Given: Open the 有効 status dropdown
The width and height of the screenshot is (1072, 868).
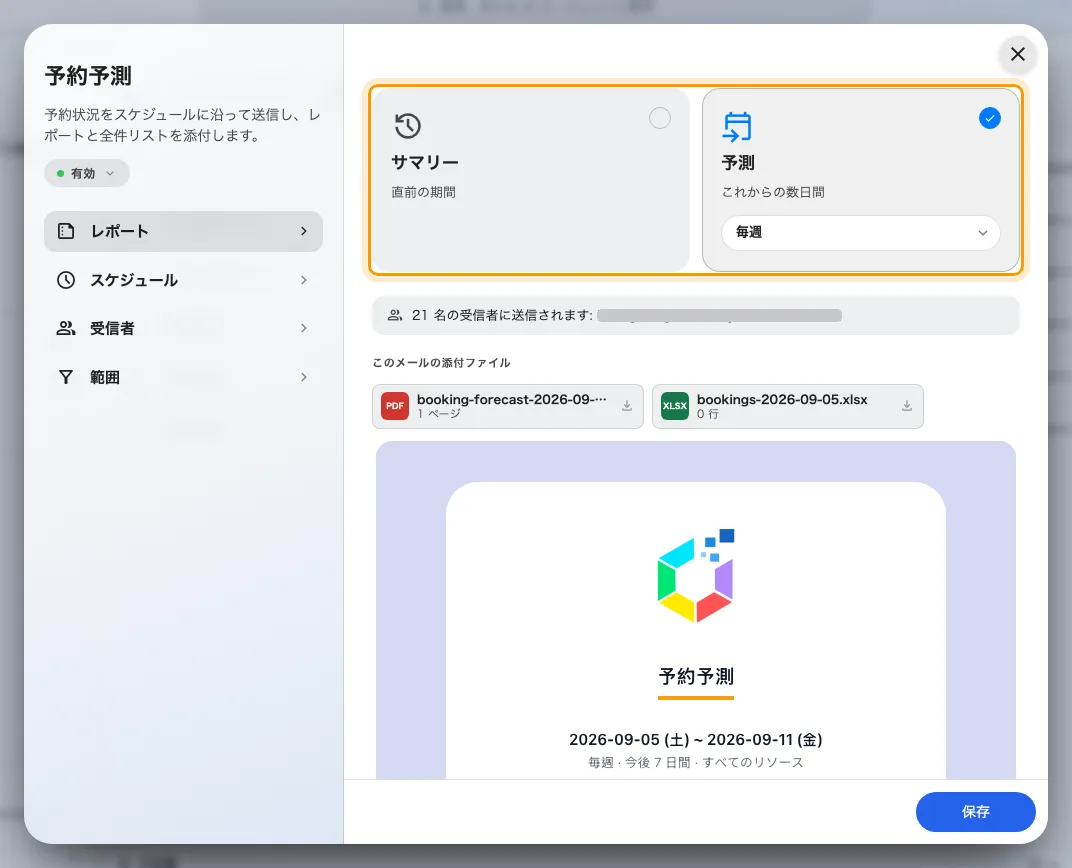Looking at the screenshot, I should tap(87, 174).
